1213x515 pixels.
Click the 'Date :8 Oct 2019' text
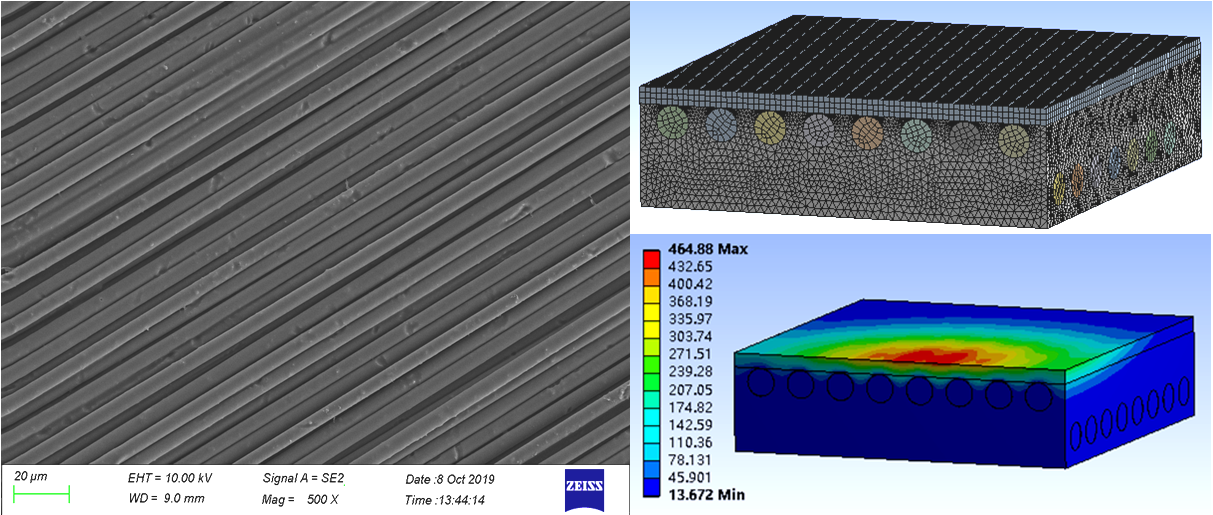(x=450, y=479)
